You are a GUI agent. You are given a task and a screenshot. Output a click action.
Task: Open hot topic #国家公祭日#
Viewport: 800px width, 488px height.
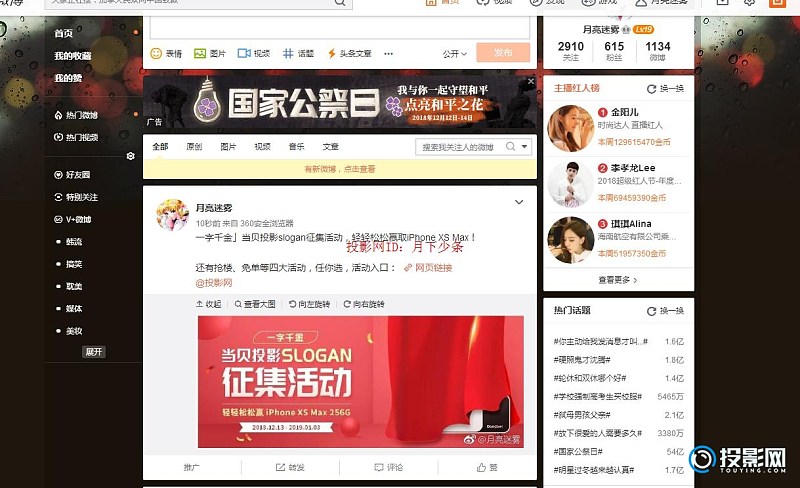(578, 452)
